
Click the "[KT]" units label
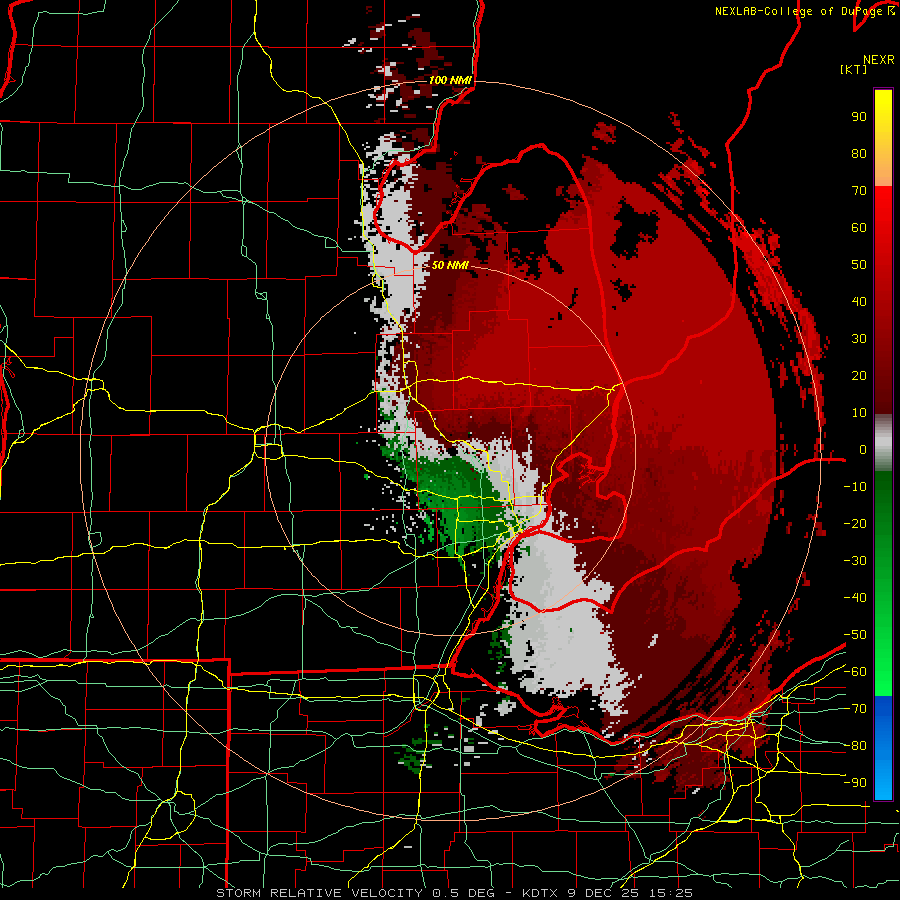(854, 69)
